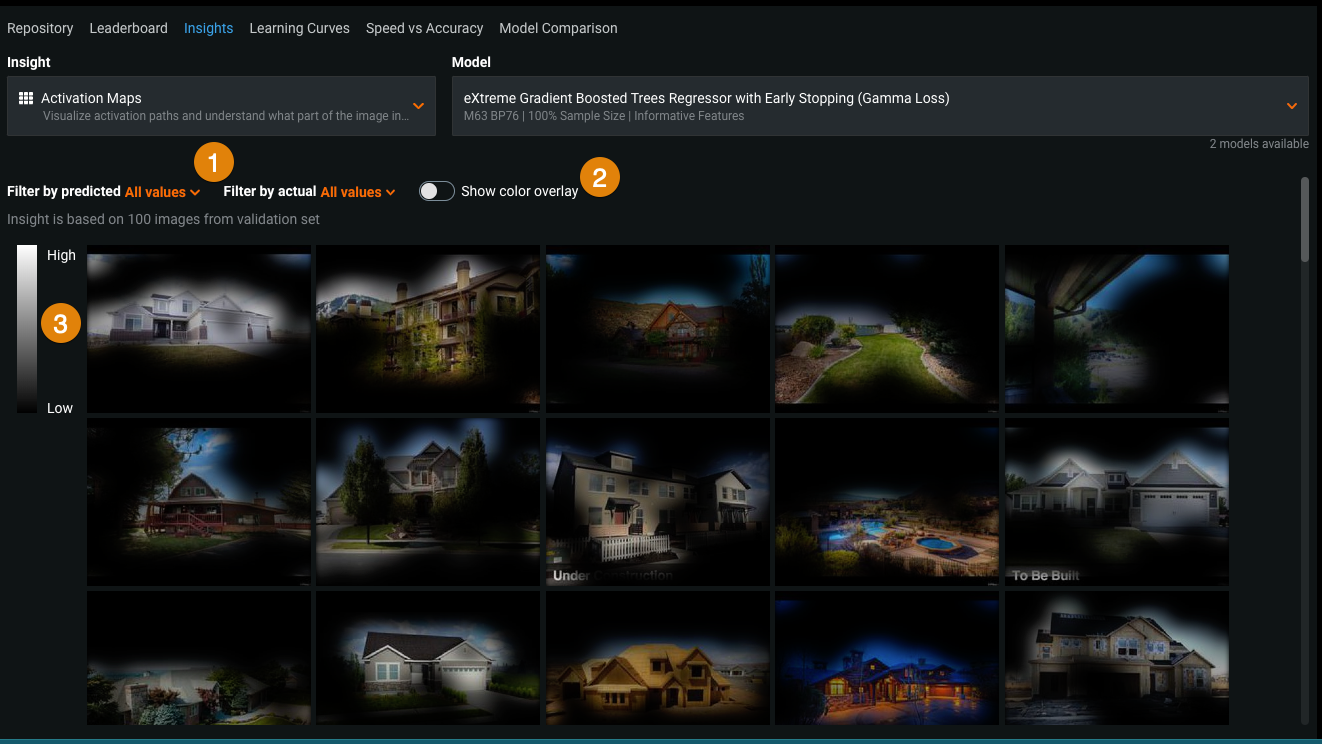The height and width of the screenshot is (744, 1322).
Task: Click the 'Under Construction' house thumbnail
Action: pos(657,502)
